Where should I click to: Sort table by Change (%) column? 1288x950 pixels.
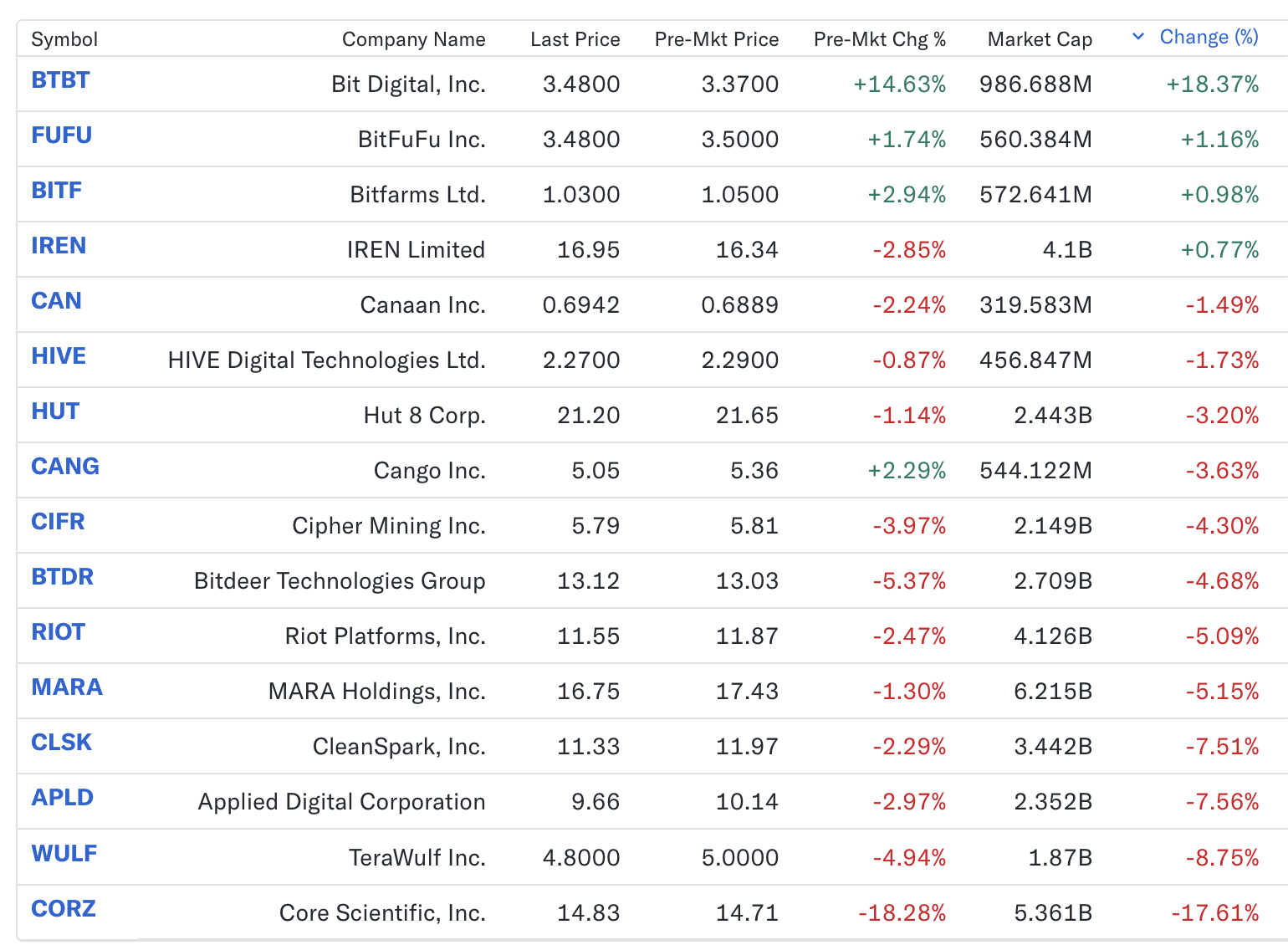(1209, 38)
